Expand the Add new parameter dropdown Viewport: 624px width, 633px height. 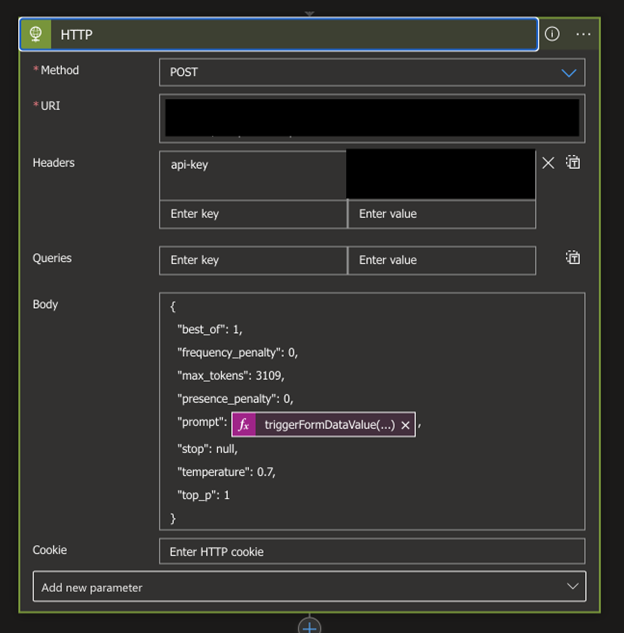pyautogui.click(x=309, y=587)
